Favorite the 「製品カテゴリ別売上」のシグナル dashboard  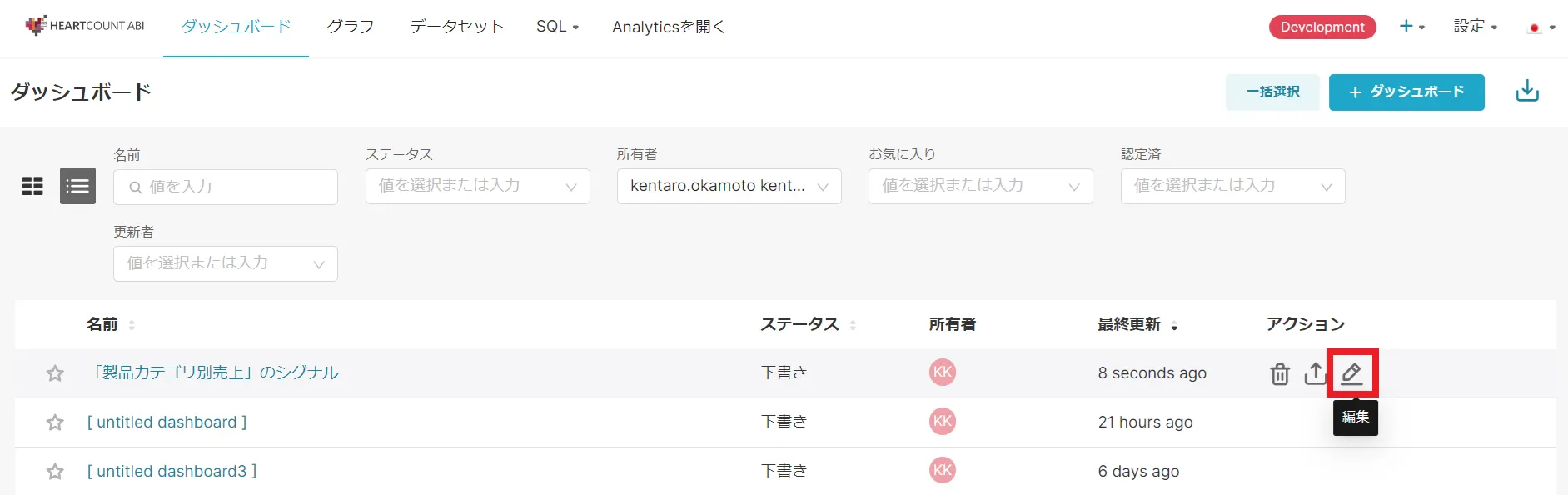point(55,373)
